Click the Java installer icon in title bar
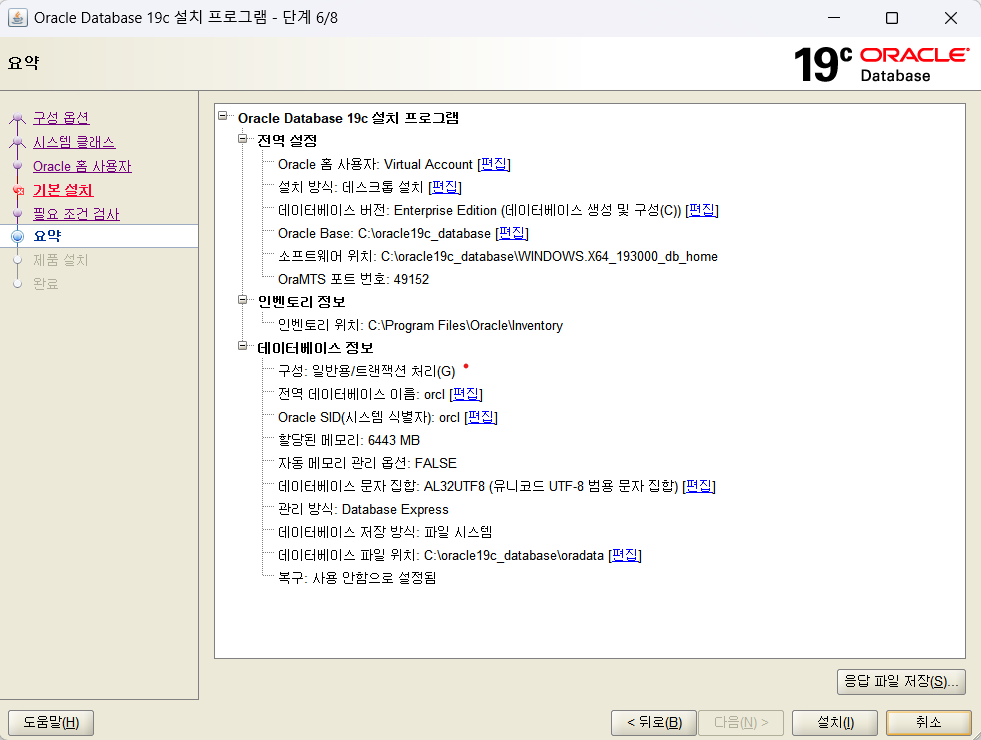 pos(18,18)
